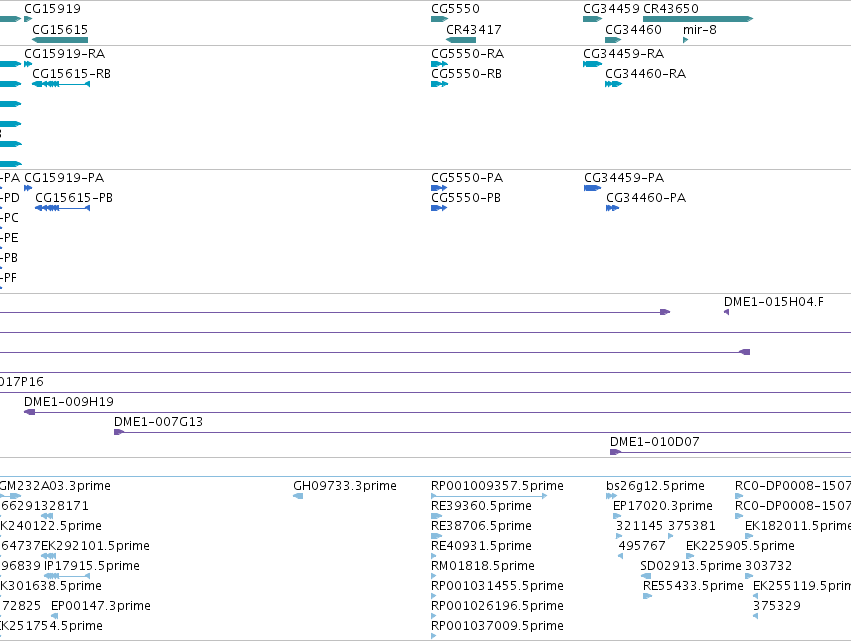Open transcript CG5550-RA

click(467, 54)
